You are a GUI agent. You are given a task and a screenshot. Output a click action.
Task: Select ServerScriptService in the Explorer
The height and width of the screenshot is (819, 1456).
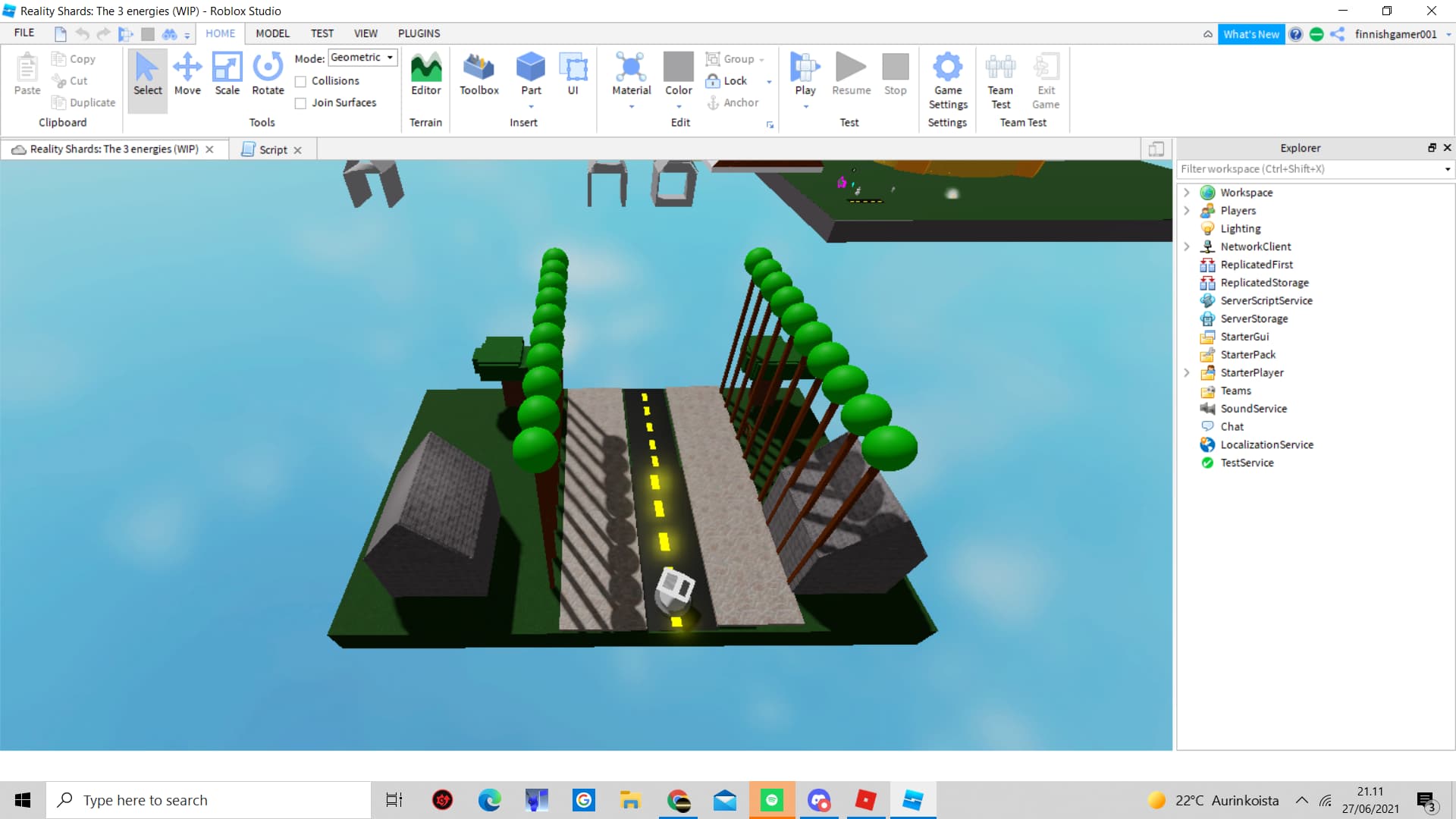tap(1266, 301)
